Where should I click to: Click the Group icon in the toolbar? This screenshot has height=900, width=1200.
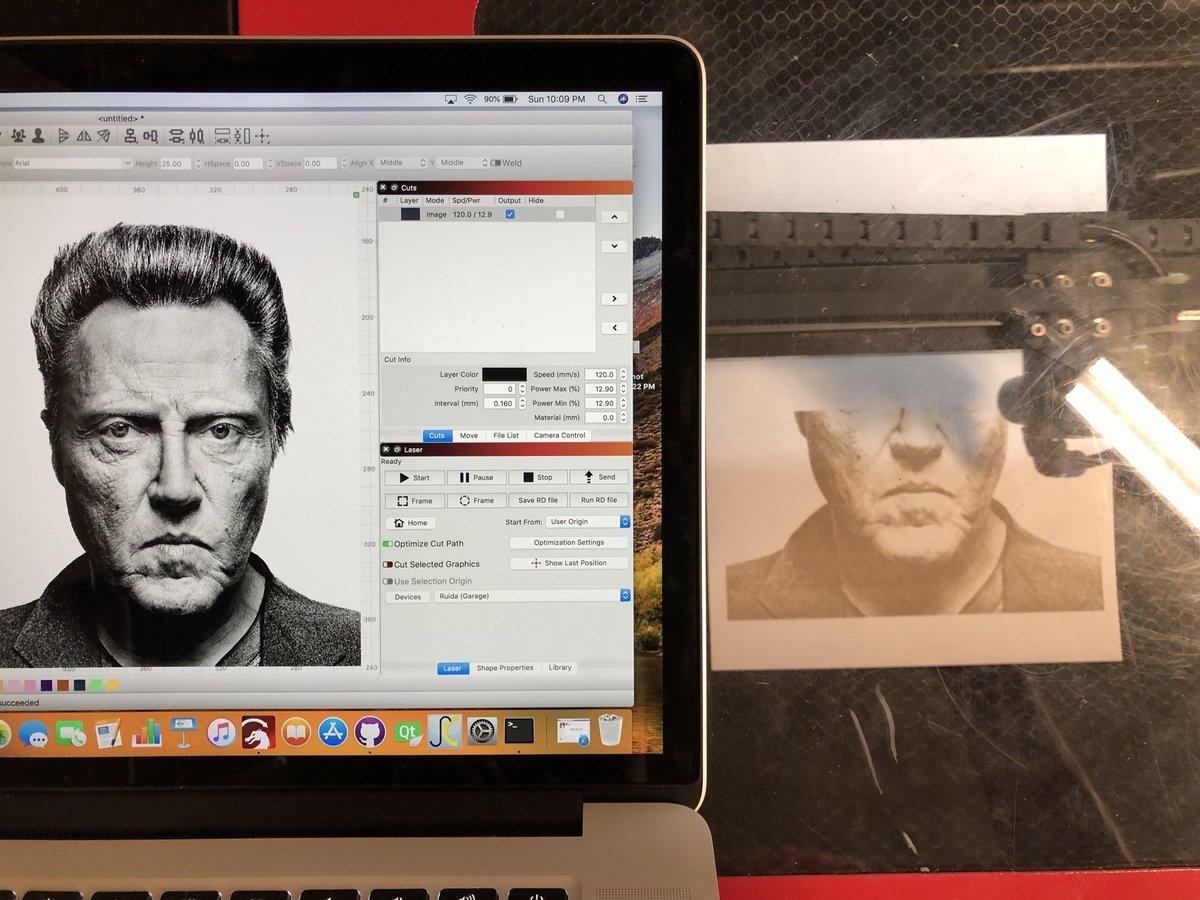pos(16,136)
